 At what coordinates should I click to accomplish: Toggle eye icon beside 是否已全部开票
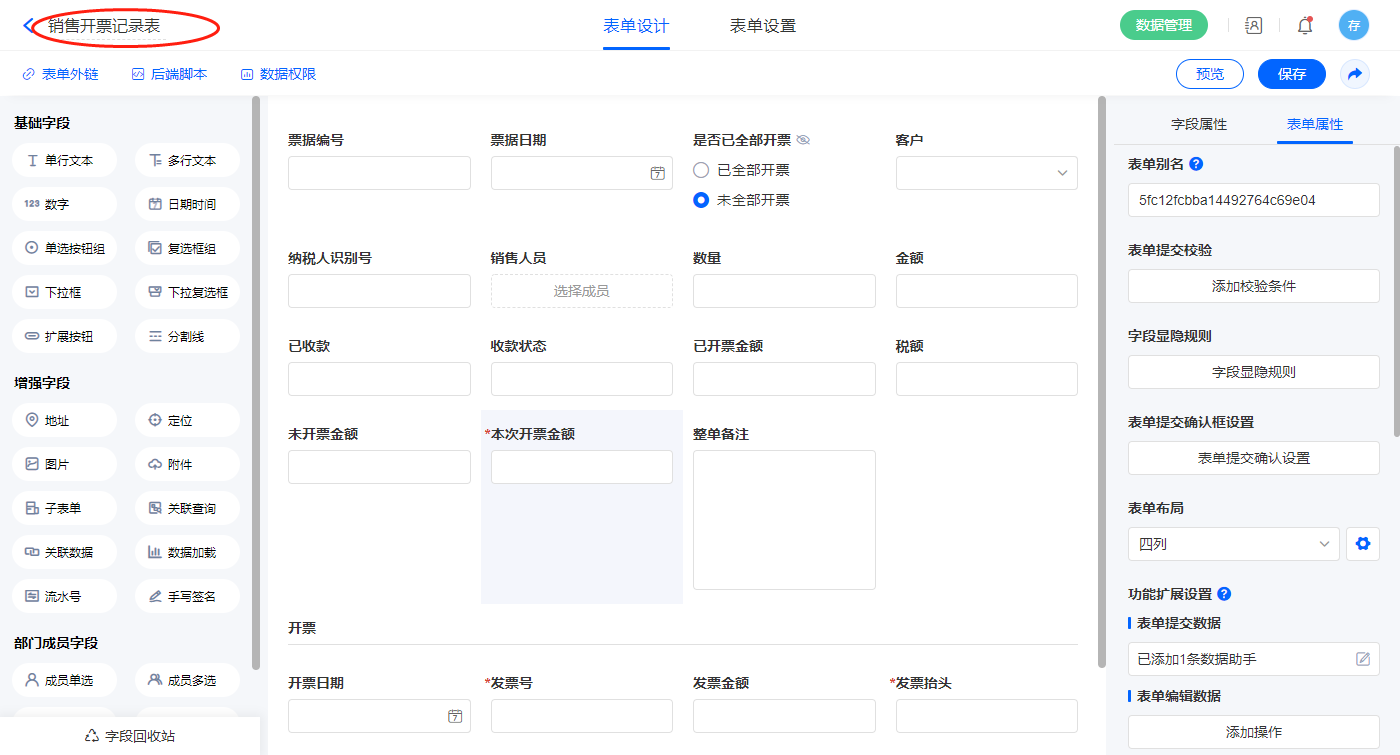click(x=803, y=140)
